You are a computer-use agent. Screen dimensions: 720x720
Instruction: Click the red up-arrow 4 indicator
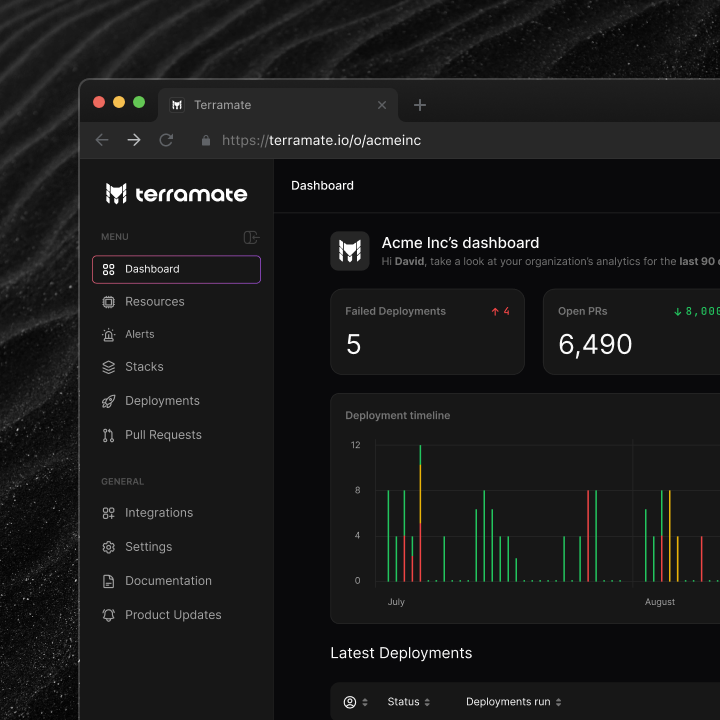pyautogui.click(x=501, y=311)
